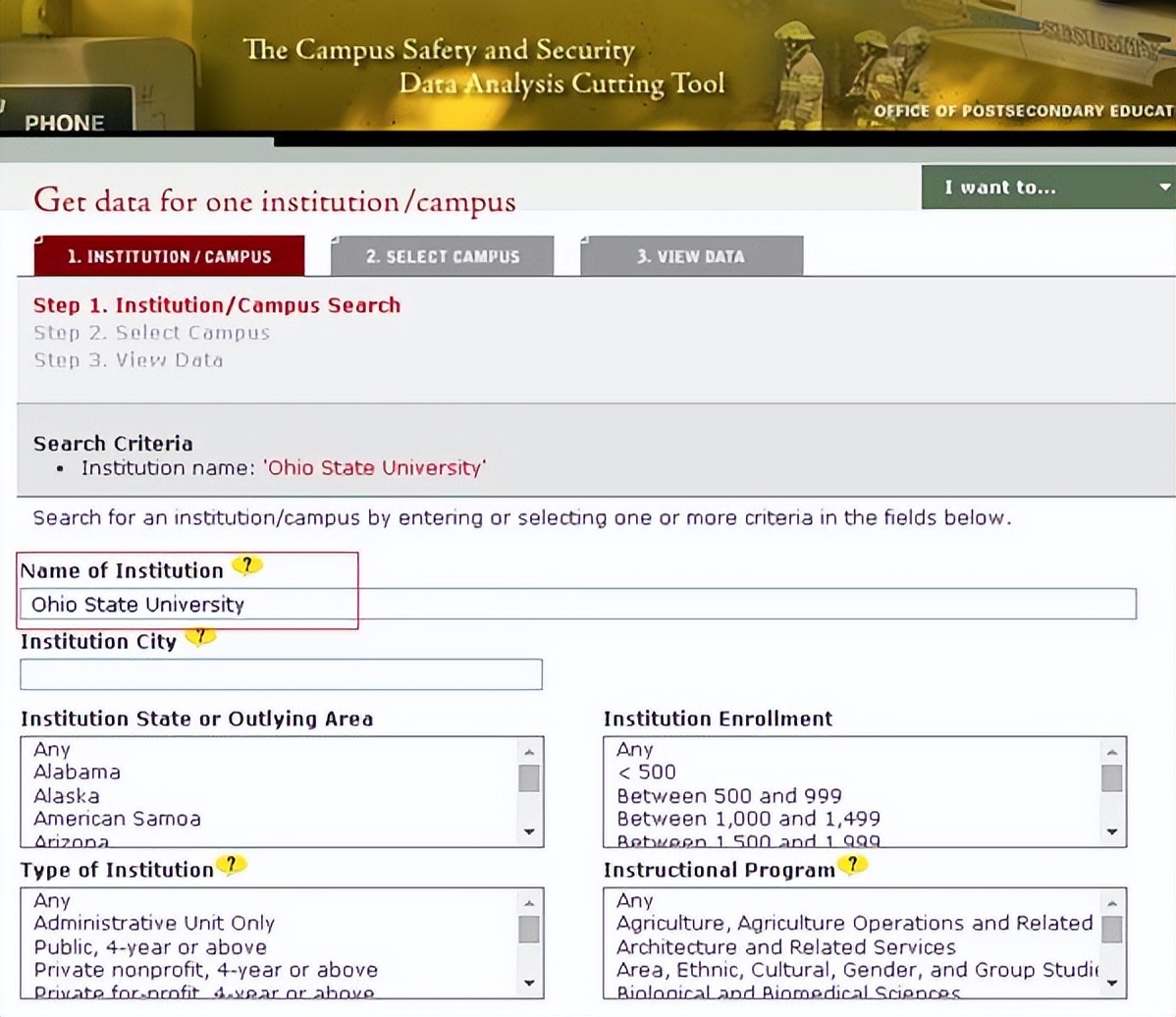Image resolution: width=1176 pixels, height=1017 pixels.
Task: Click down arrow of Instructional Program scrollbar
Action: pos(1112,984)
